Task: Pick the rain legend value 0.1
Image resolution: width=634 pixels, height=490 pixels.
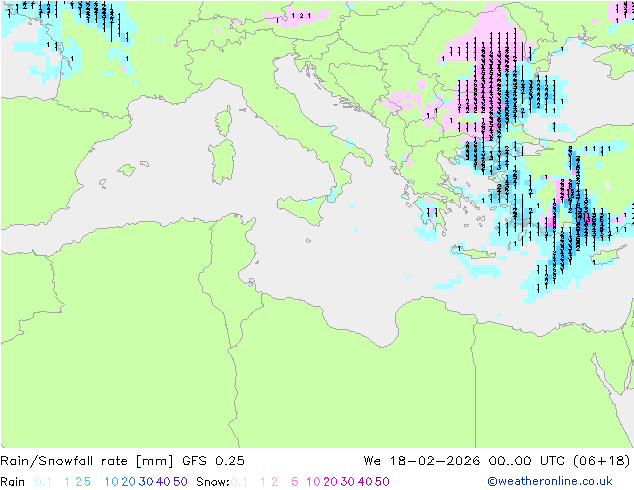Action: click(x=43, y=482)
